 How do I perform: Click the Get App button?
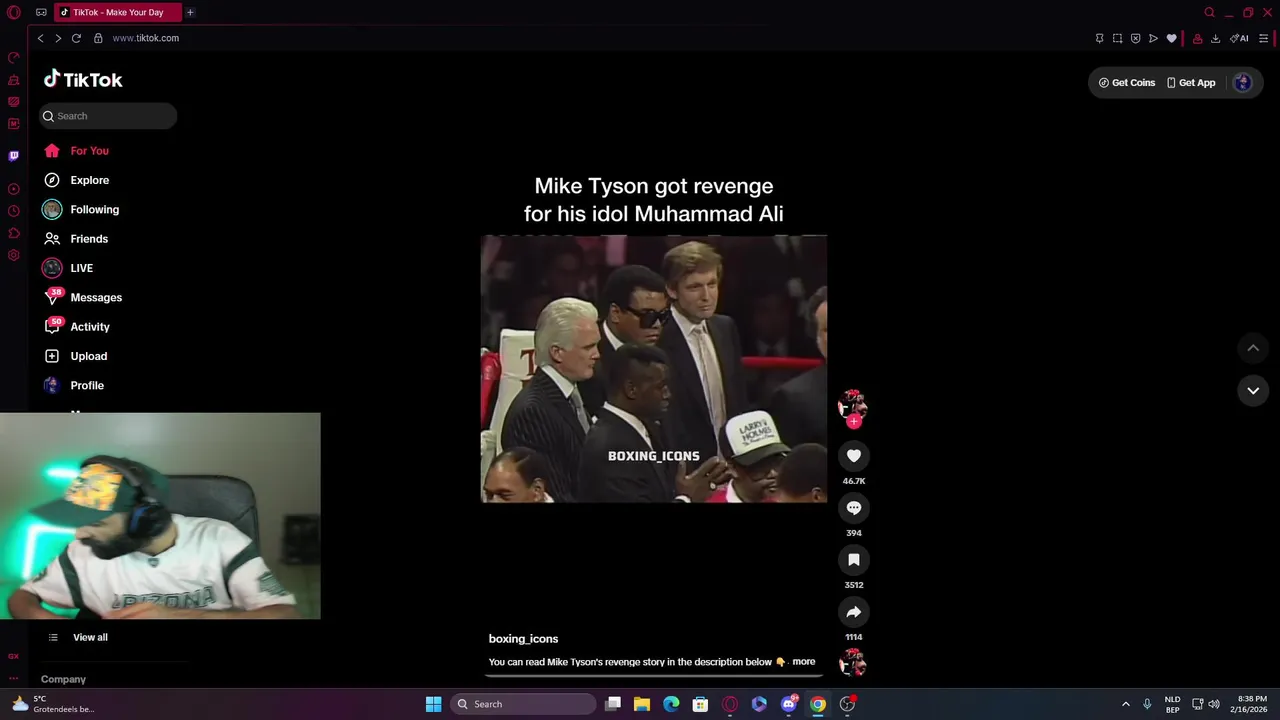pos(1191,83)
